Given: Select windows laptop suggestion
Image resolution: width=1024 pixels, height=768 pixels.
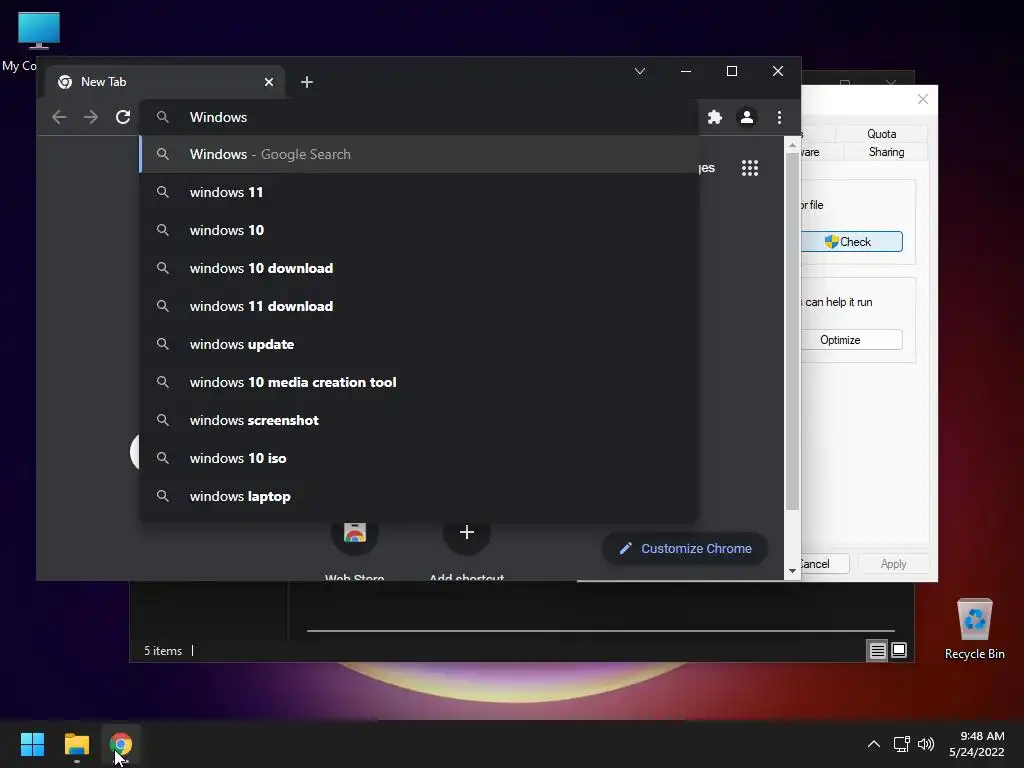Looking at the screenshot, I should tap(419, 496).
